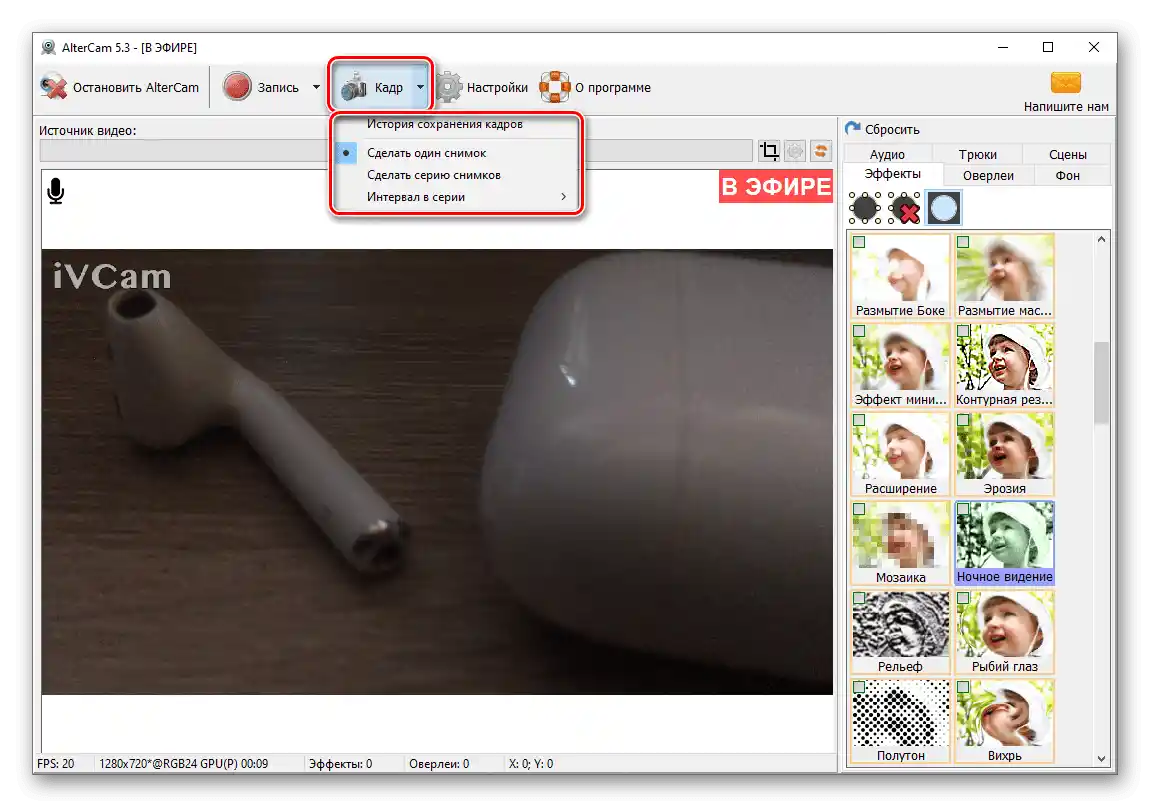This screenshot has width=1150, height=807.
Task: Open the О программе lifebuoy icon
Action: tap(554, 87)
